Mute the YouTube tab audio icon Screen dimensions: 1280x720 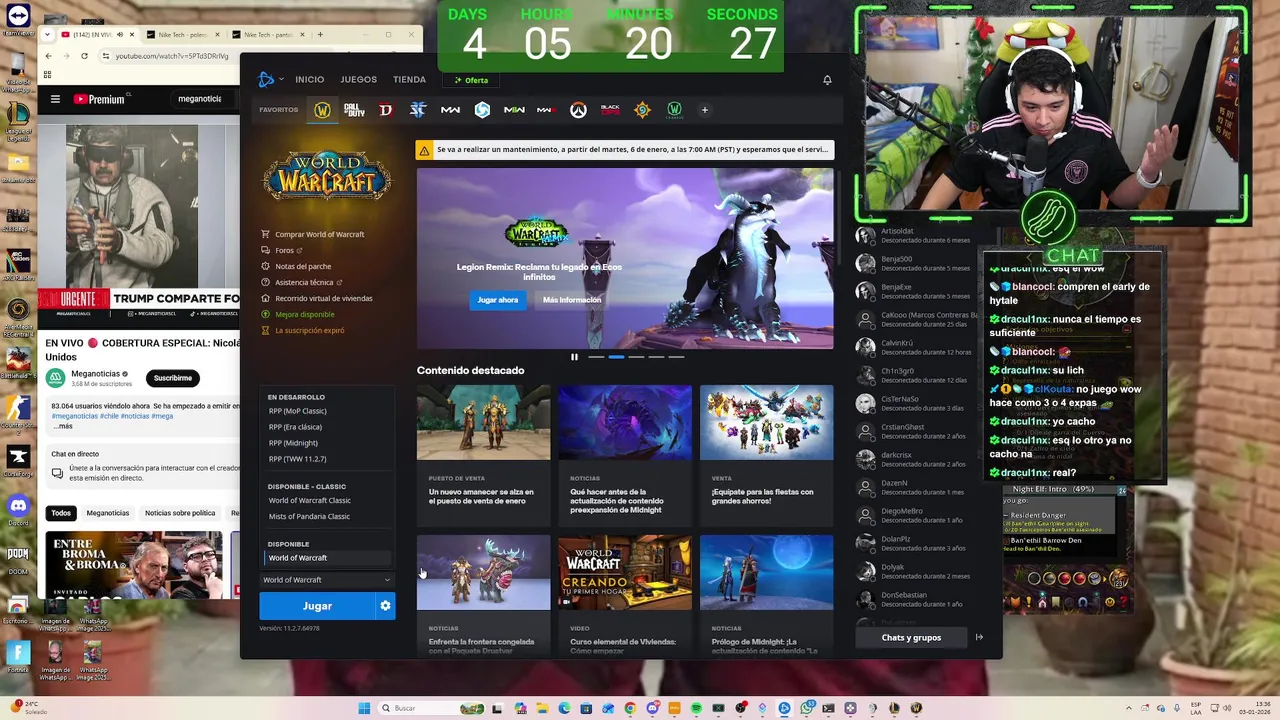[119, 35]
